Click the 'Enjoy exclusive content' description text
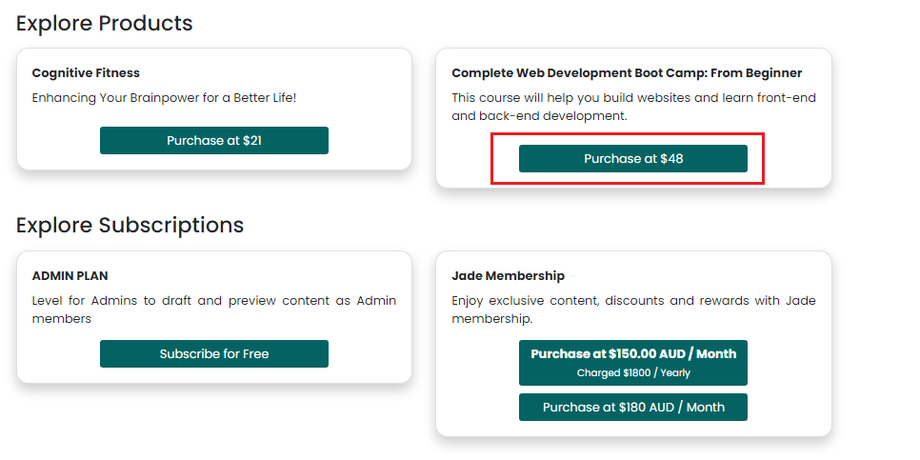Image resolution: width=920 pixels, height=460 pixels. click(x=633, y=309)
